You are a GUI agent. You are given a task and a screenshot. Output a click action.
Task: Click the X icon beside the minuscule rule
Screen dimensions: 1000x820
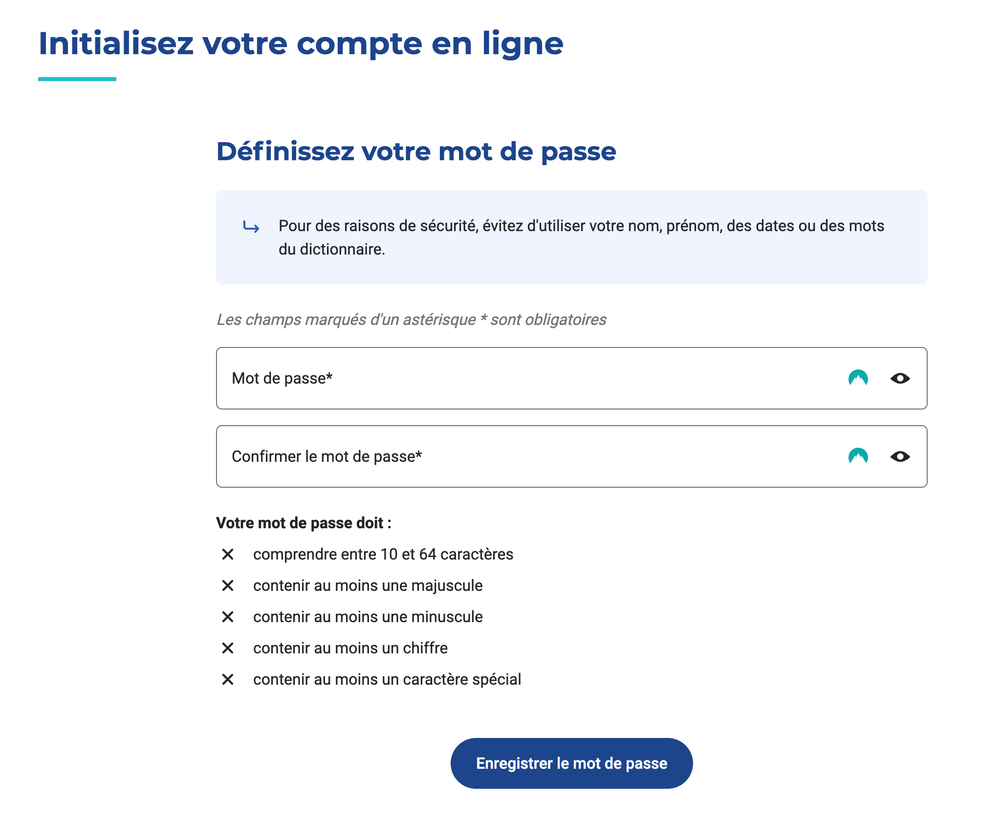pyautogui.click(x=228, y=617)
